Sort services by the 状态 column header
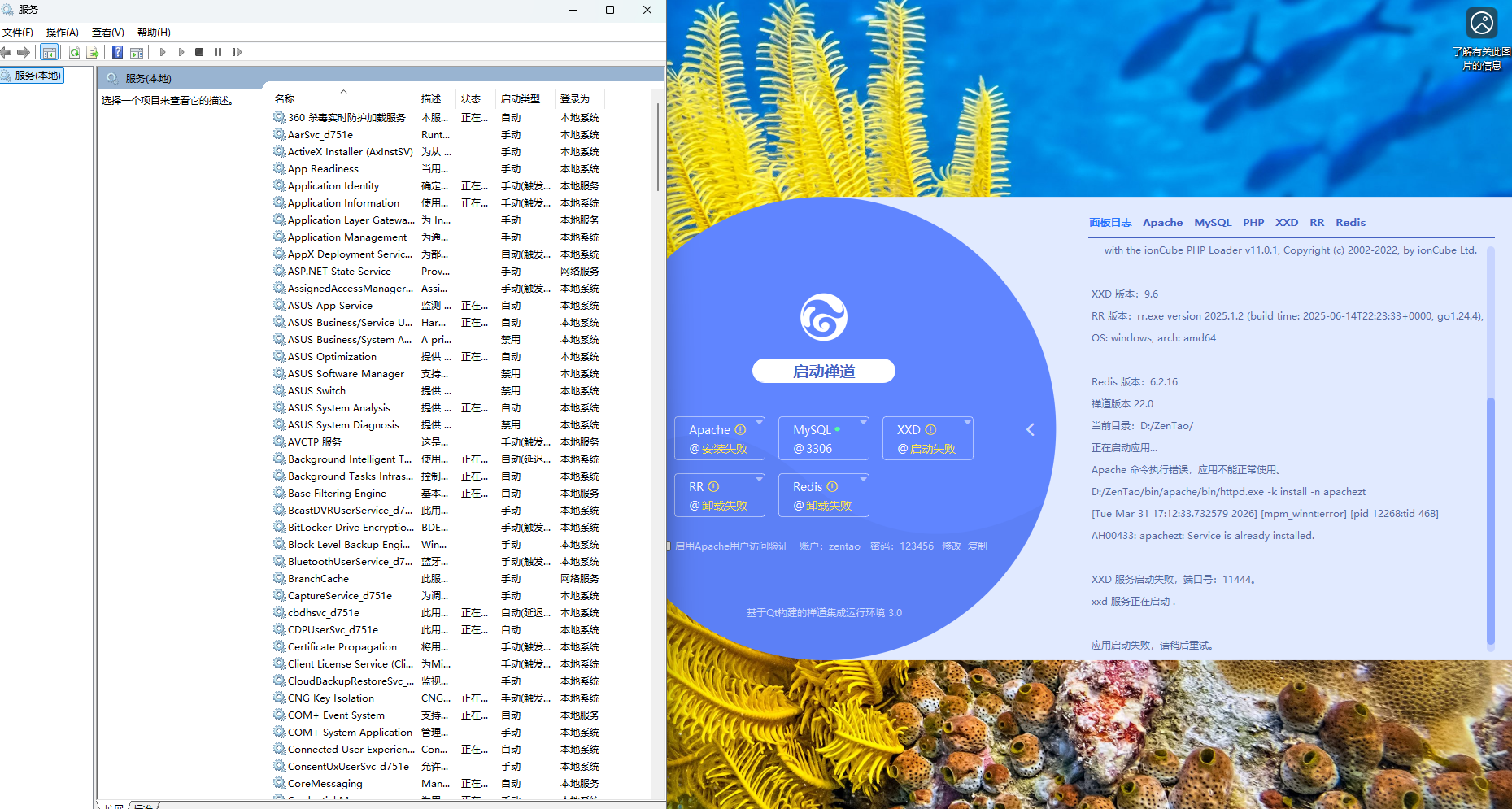Screen dimensions: 1512x809 pyautogui.click(x=476, y=99)
